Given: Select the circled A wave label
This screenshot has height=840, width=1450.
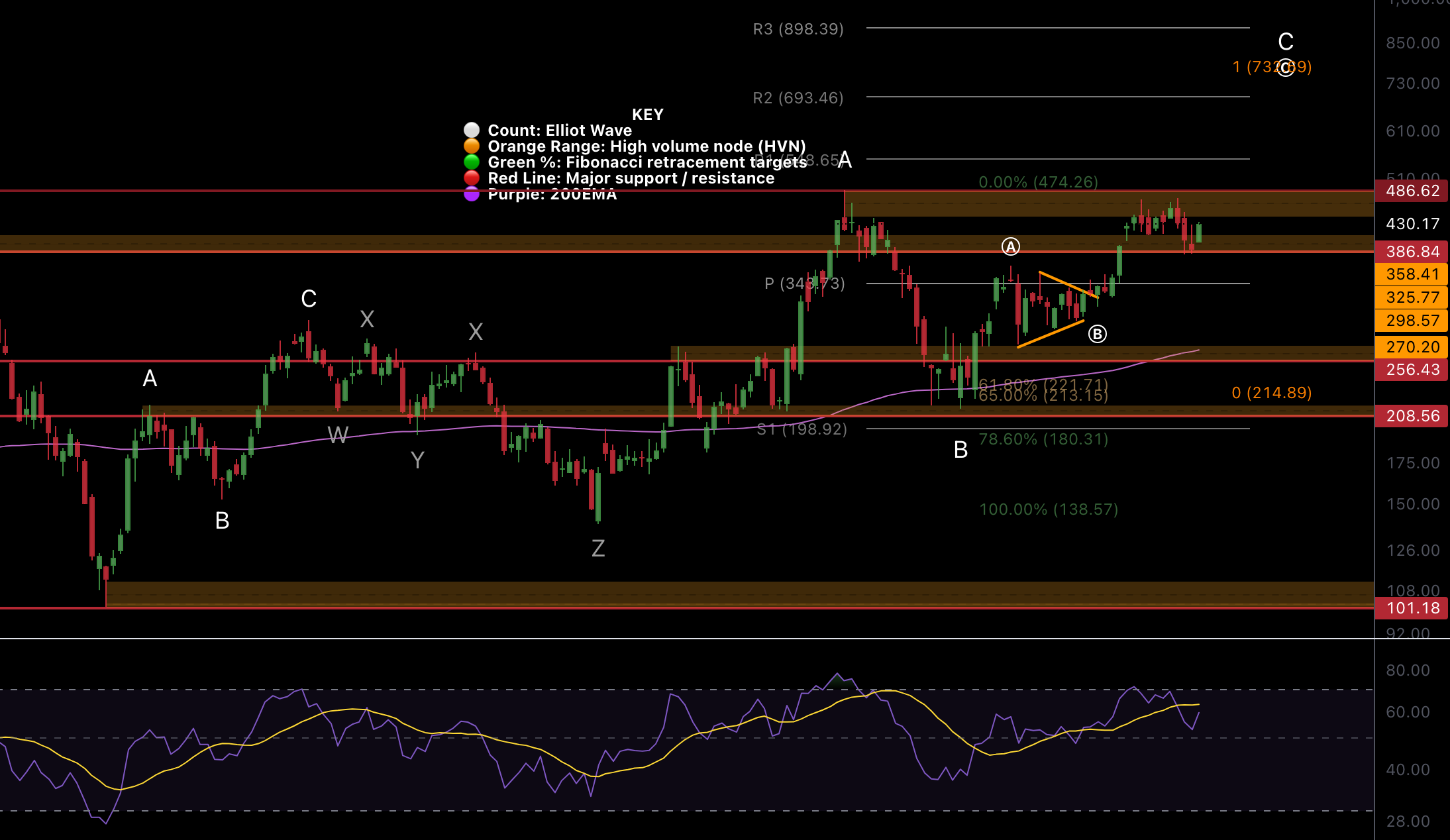Looking at the screenshot, I should (x=1010, y=247).
